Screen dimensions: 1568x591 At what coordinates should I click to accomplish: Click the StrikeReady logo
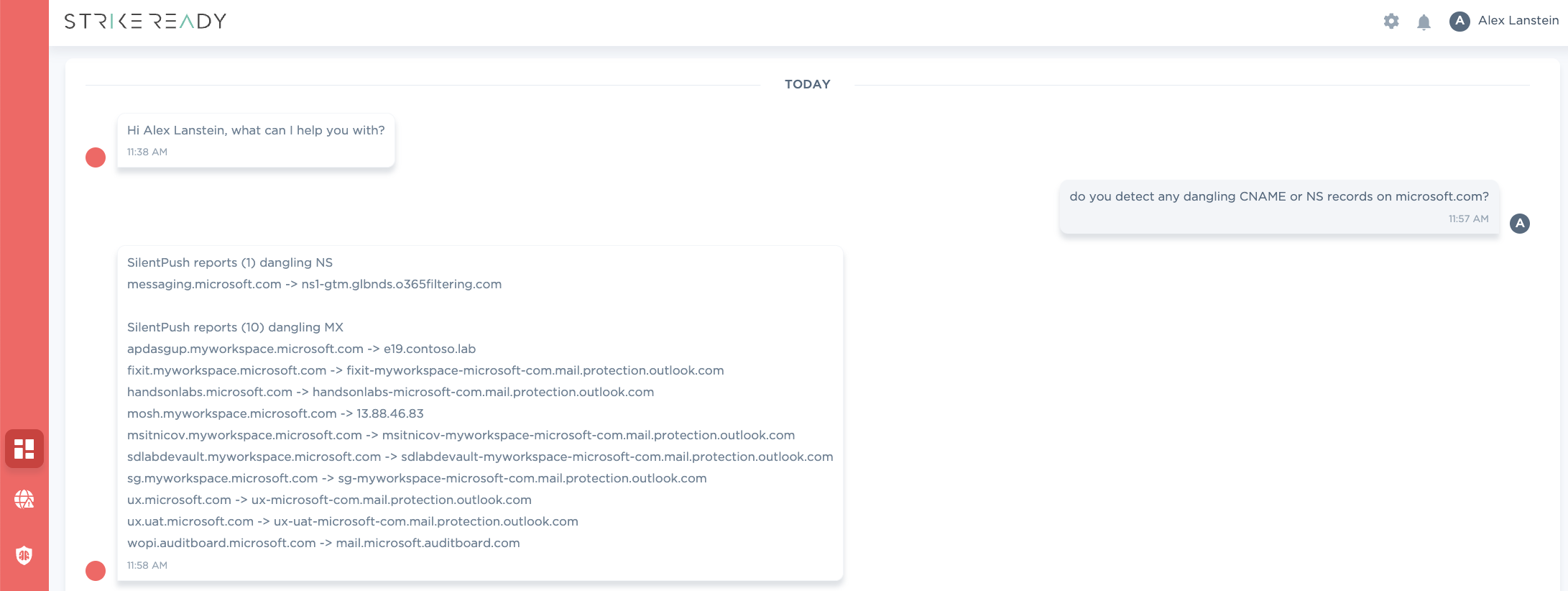click(145, 21)
